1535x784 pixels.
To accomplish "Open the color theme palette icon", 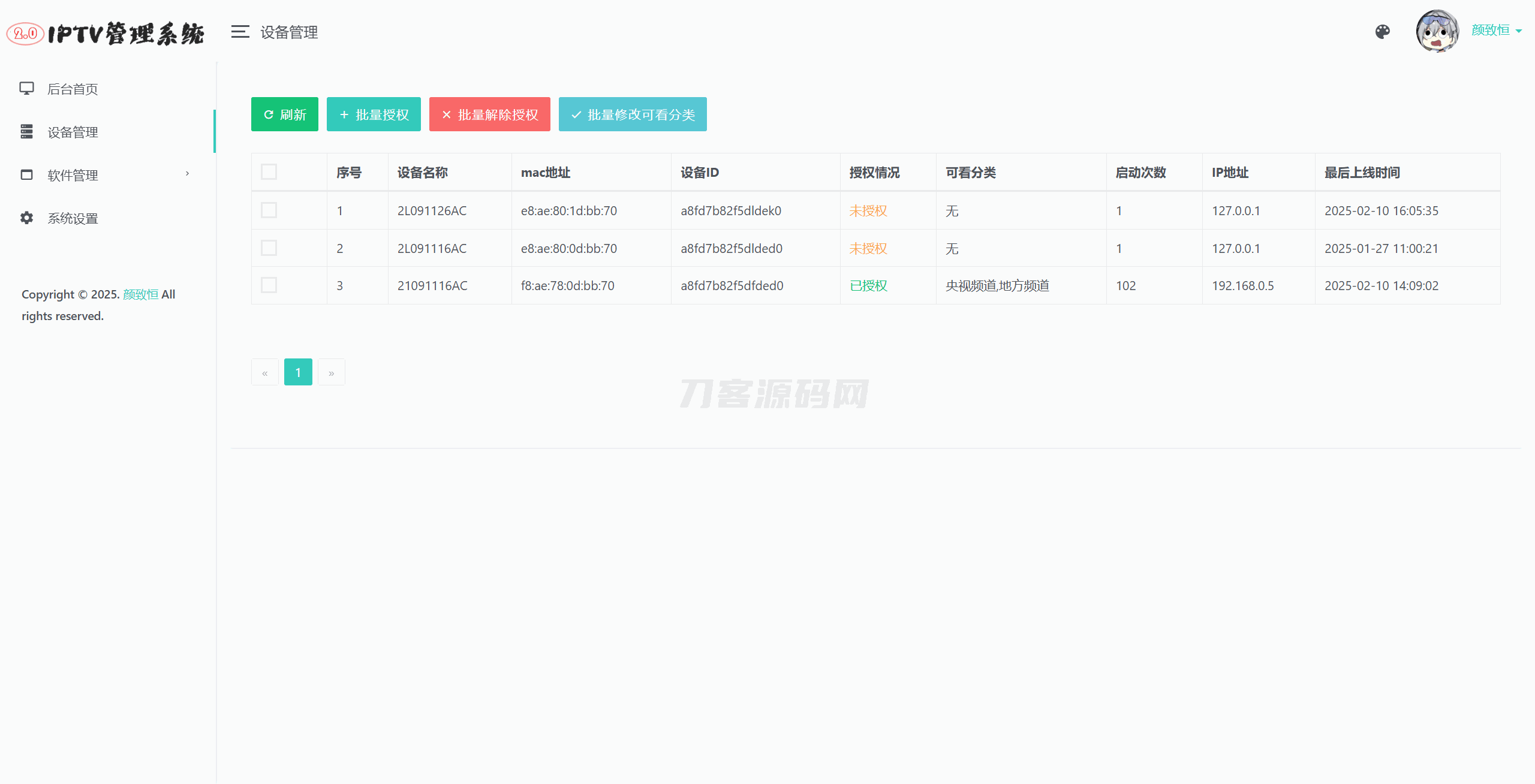I will pyautogui.click(x=1382, y=32).
